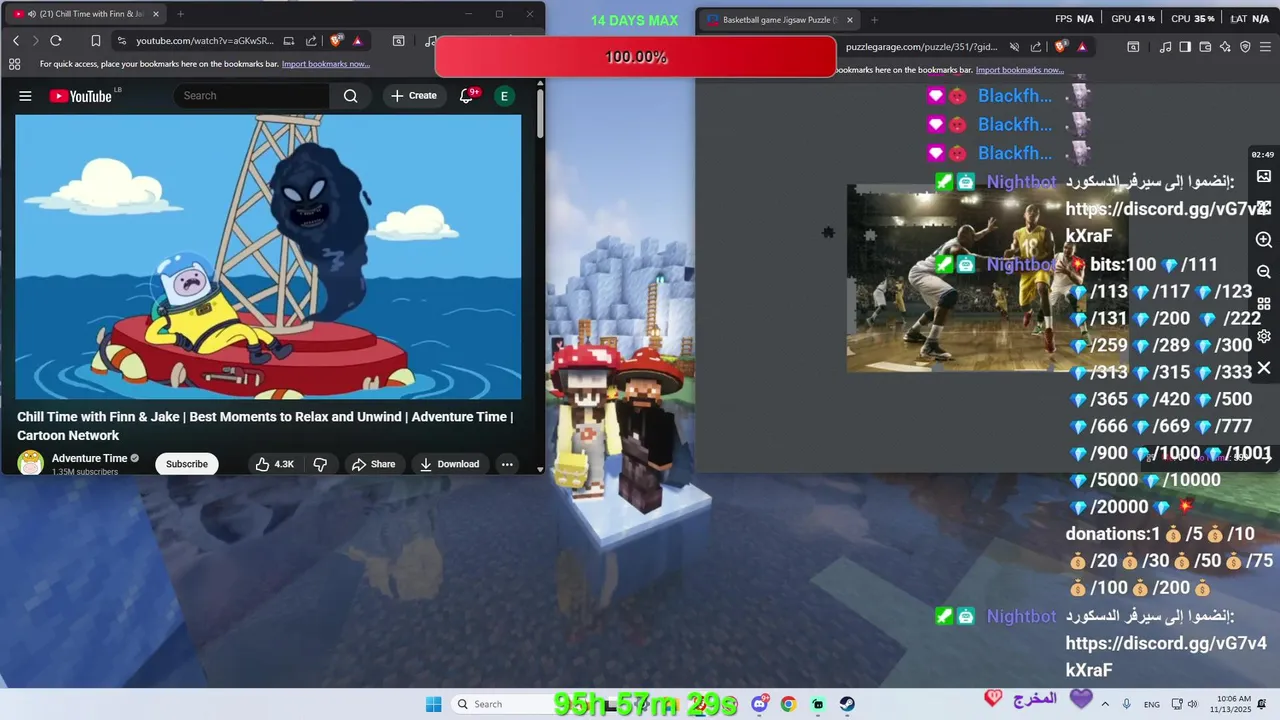Open puzzle settings gear icon
The width and height of the screenshot is (1280, 720).
pyautogui.click(x=1264, y=336)
